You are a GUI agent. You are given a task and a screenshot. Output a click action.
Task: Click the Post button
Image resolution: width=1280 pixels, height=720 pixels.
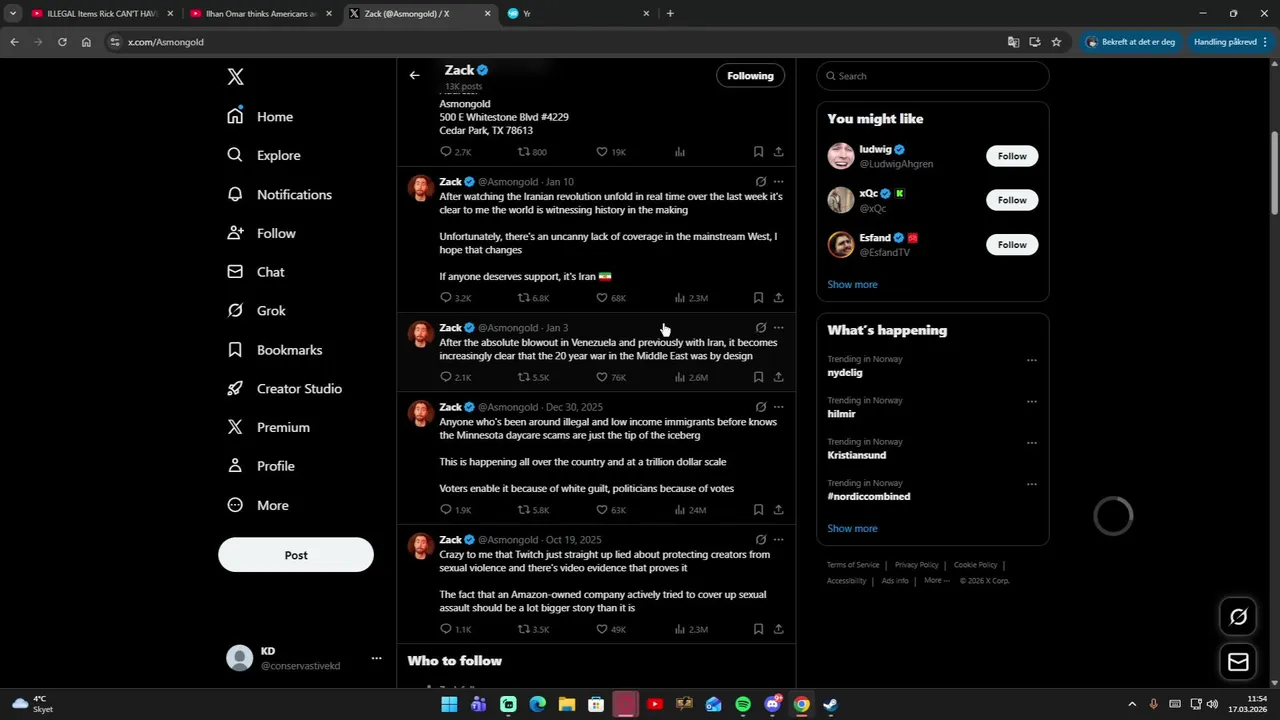pyautogui.click(x=296, y=555)
